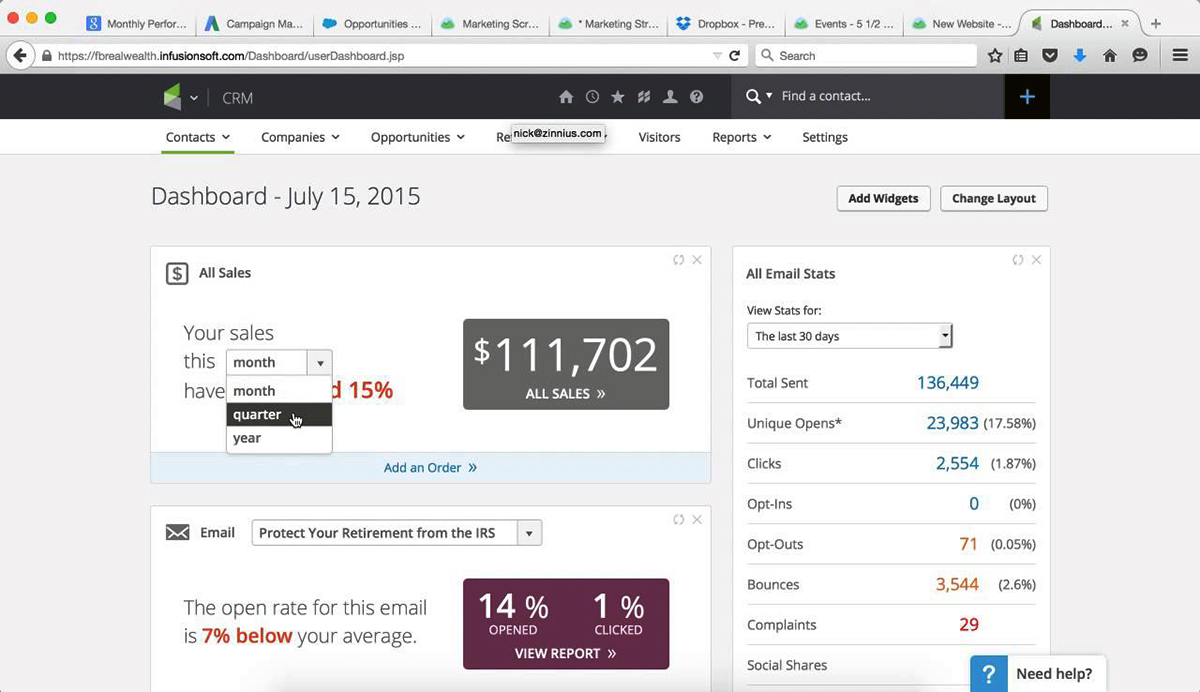Open the Opportunities menu
The image size is (1200, 692).
pyautogui.click(x=417, y=137)
